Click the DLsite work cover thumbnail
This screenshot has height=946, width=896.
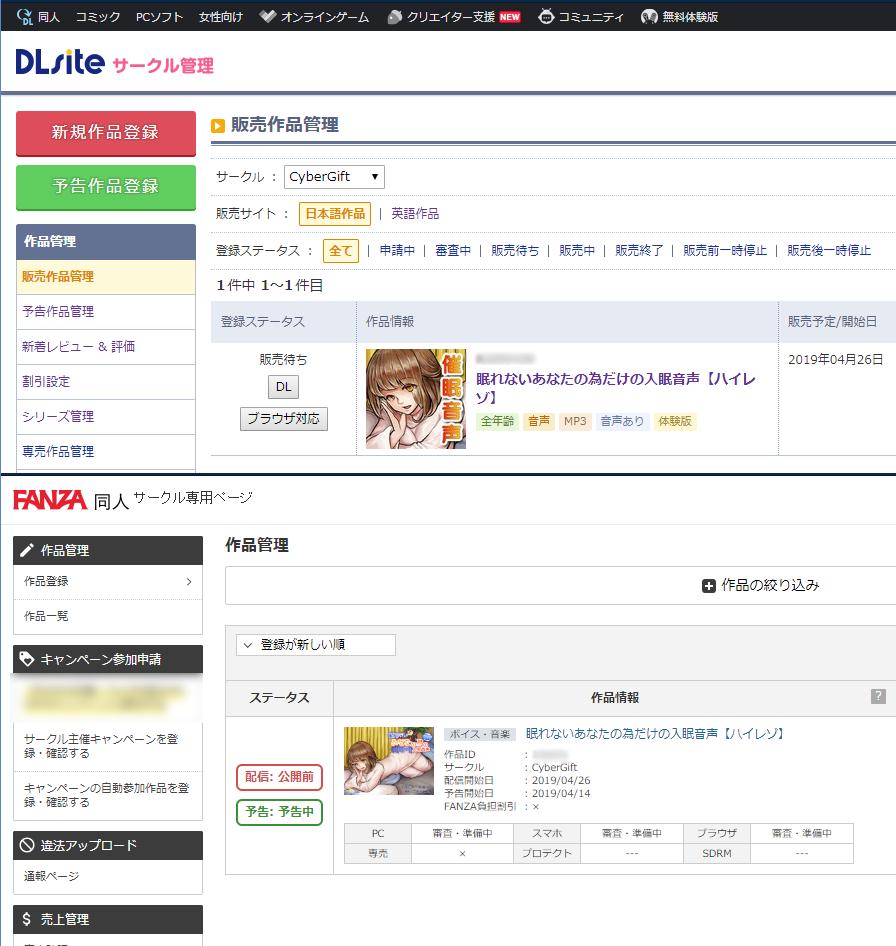416,399
